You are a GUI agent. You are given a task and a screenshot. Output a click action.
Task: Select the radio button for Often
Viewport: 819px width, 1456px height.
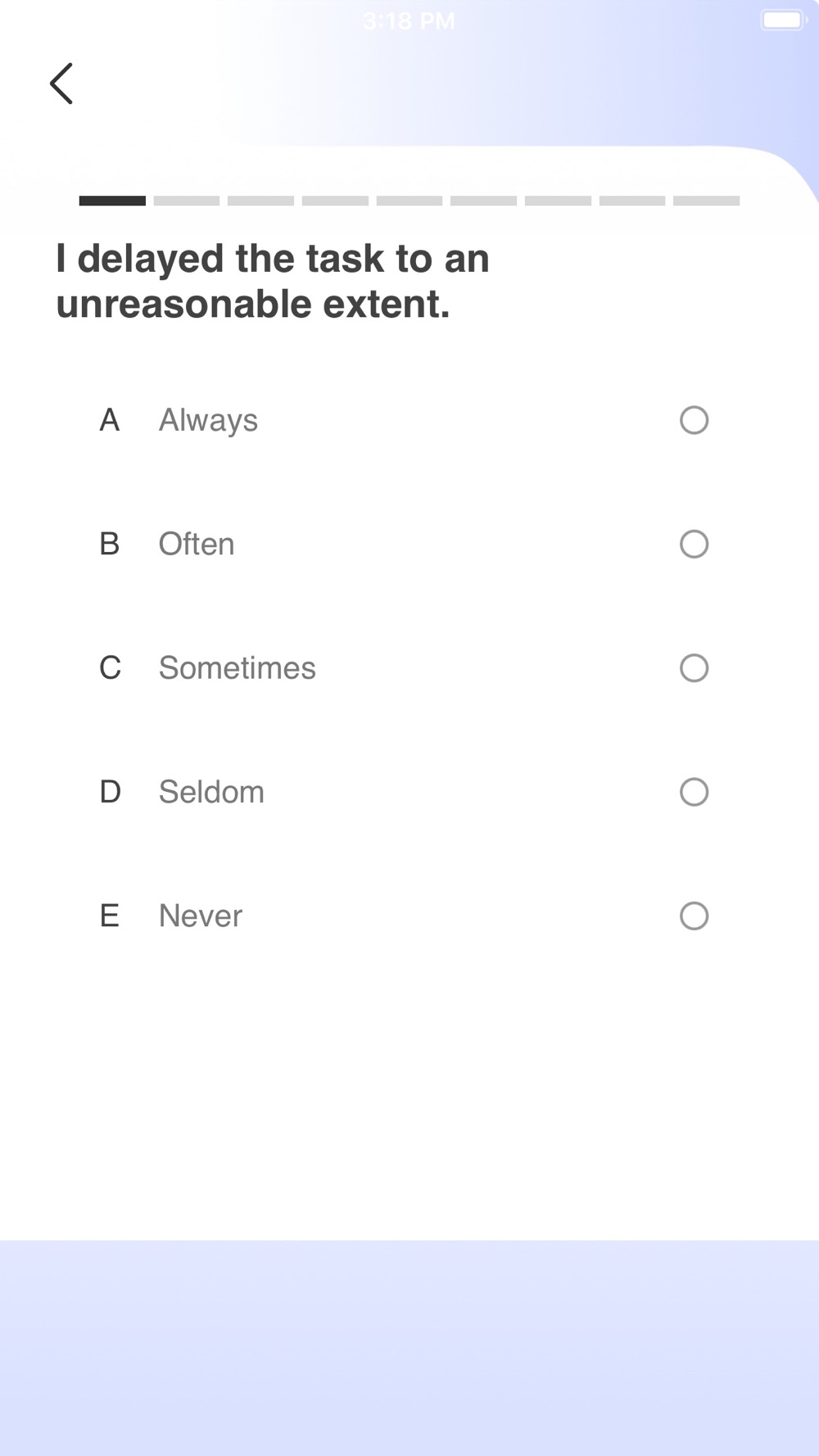coord(694,544)
